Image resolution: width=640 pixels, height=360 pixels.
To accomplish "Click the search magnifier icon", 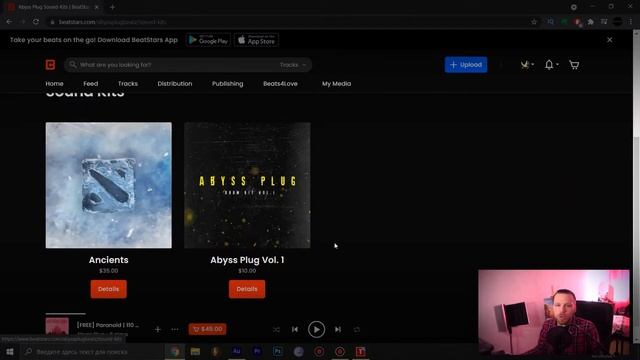I will pos(73,64).
